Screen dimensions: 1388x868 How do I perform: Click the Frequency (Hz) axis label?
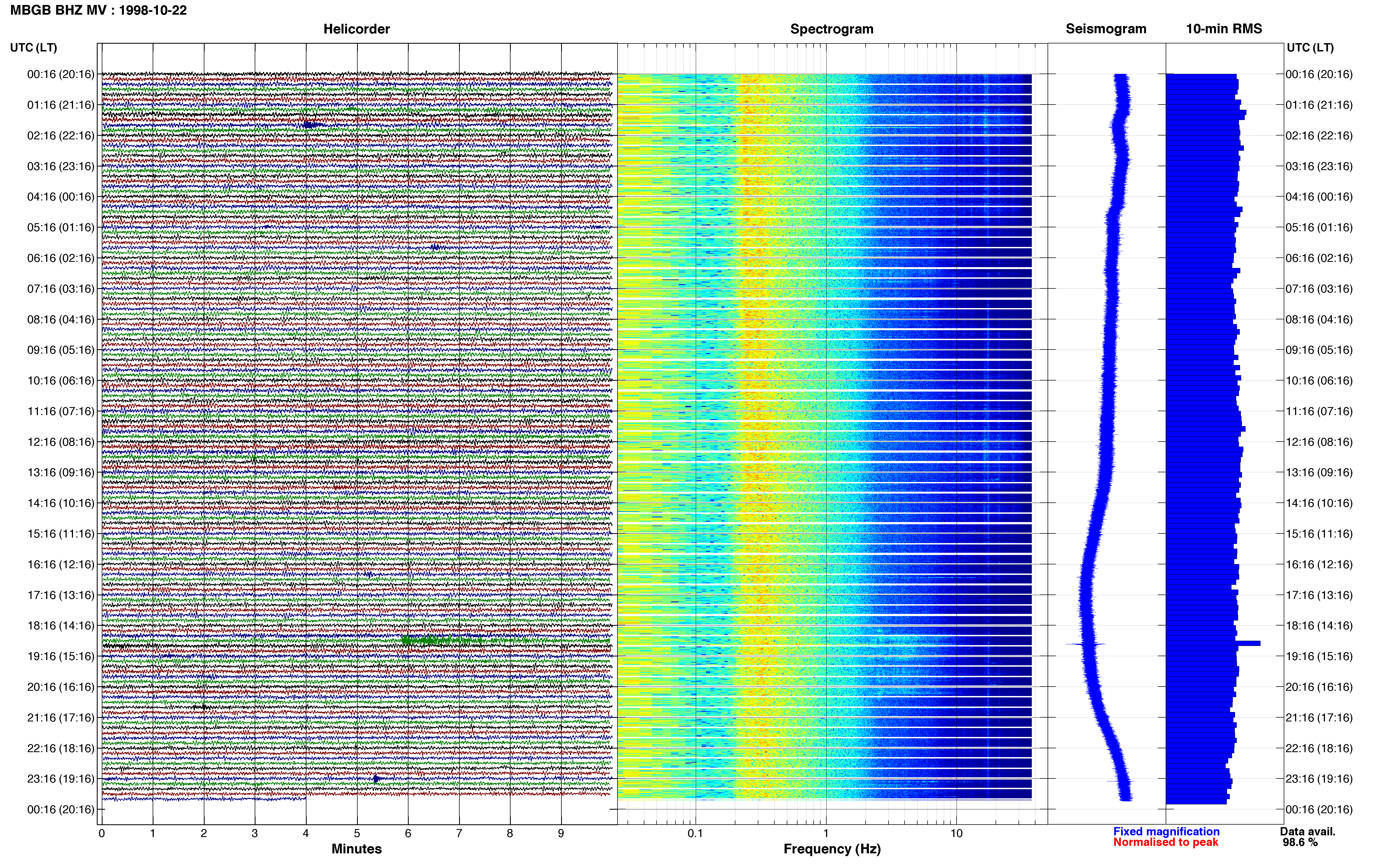click(x=832, y=849)
